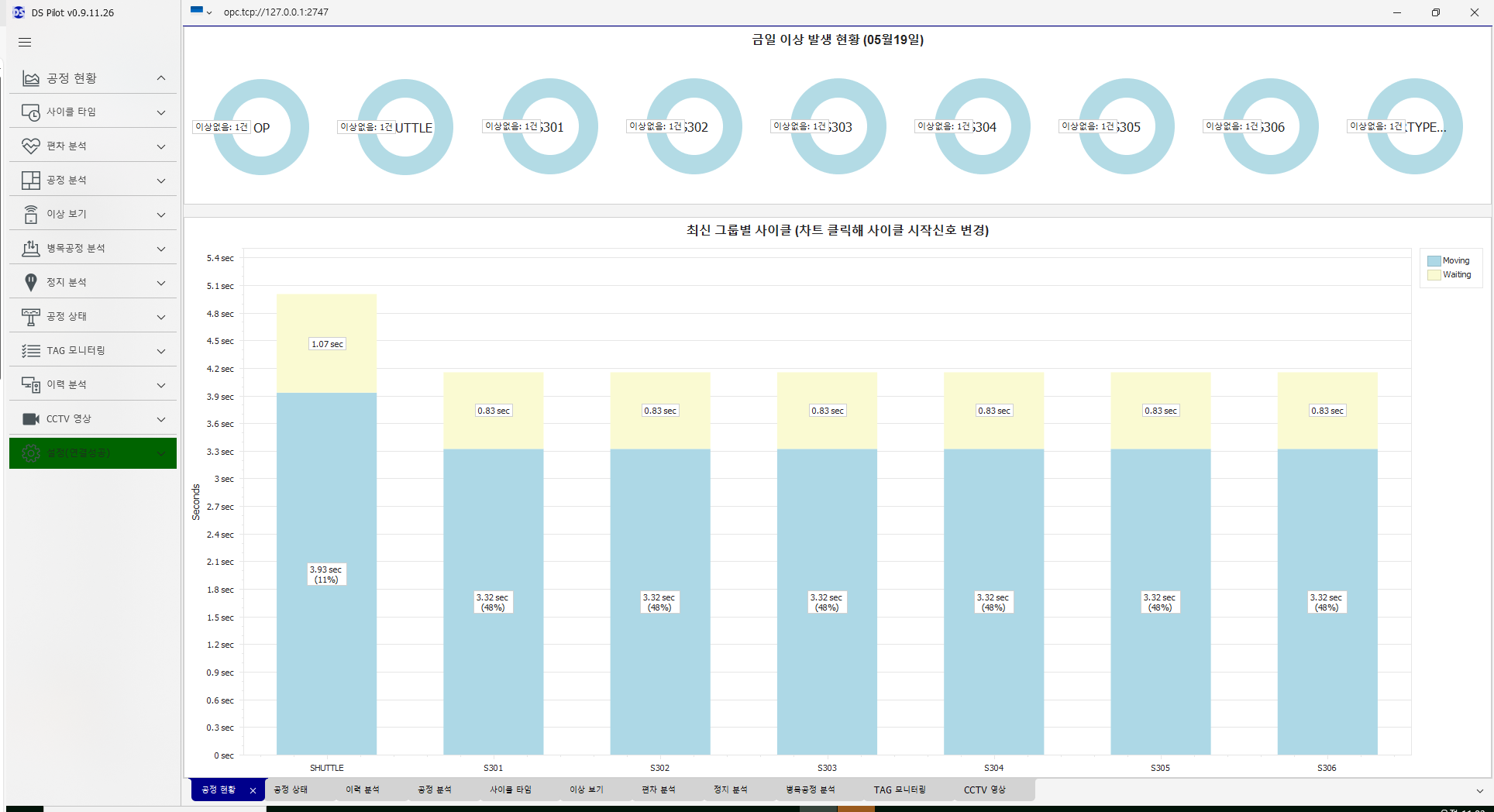
Task: Switch to the TAG 모니터링 bottom tab
Action: (899, 790)
